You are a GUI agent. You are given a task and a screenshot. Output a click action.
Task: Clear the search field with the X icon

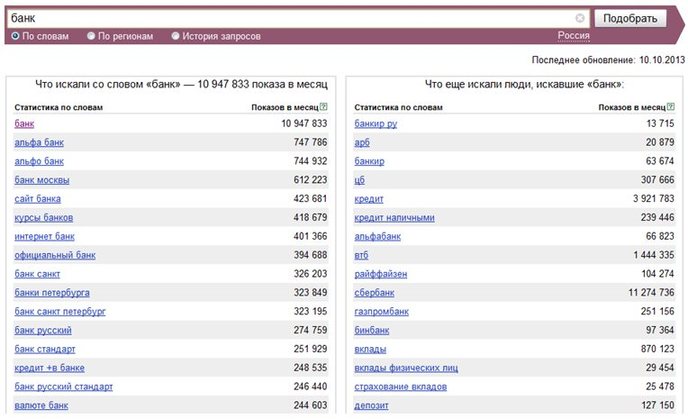[x=580, y=18]
